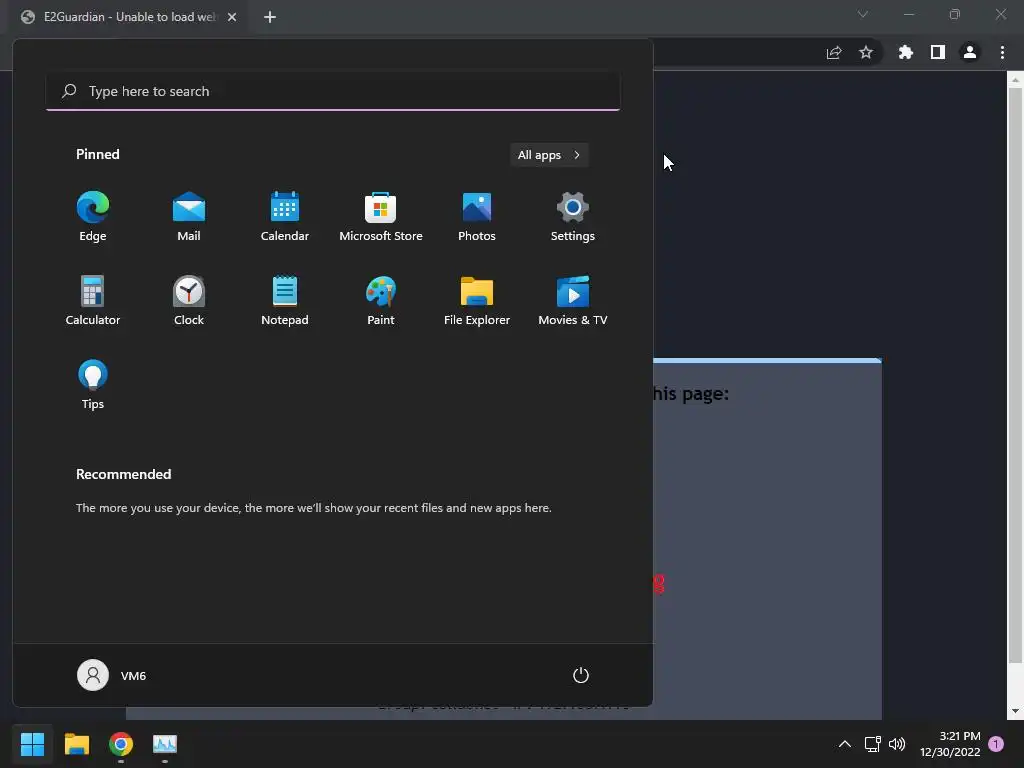Toggle the Chrome side panel

[938, 52]
